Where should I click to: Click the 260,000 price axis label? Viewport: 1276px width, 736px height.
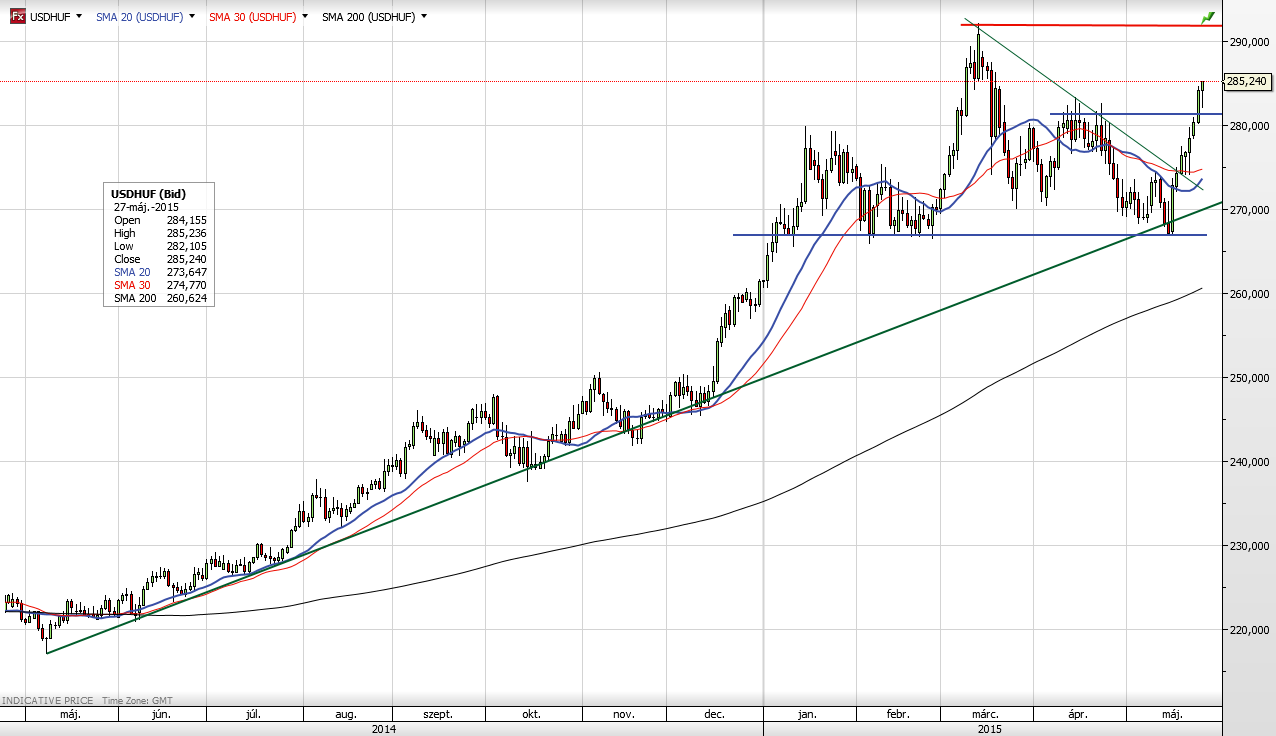1250,294
